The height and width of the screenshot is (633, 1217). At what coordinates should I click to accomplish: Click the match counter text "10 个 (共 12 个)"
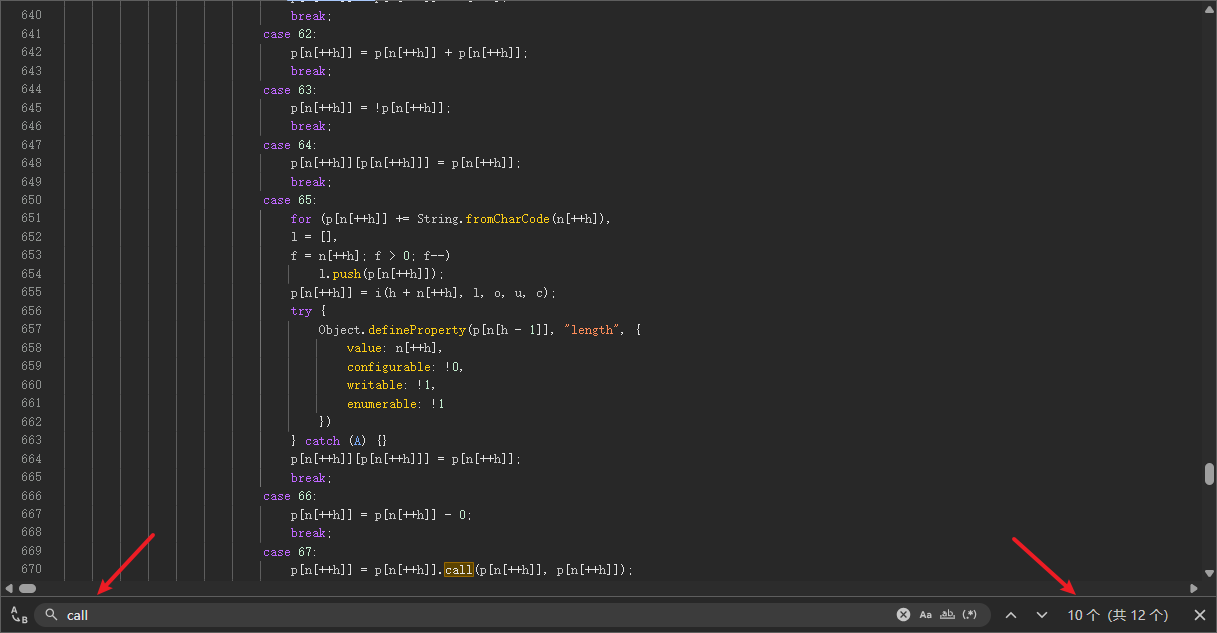1117,615
